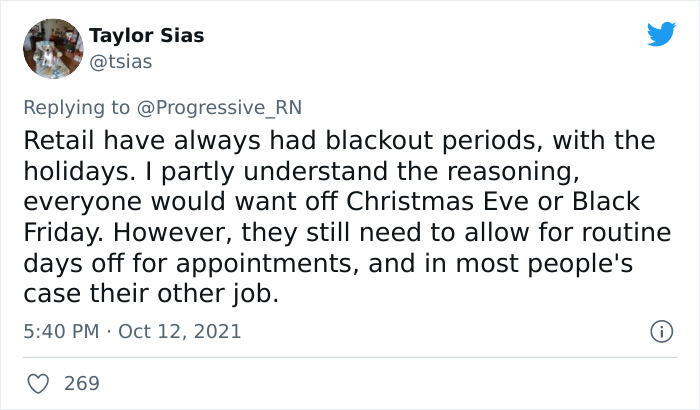The width and height of the screenshot is (700, 410).
Task: Open the Twitter bird logo
Action: point(661,34)
